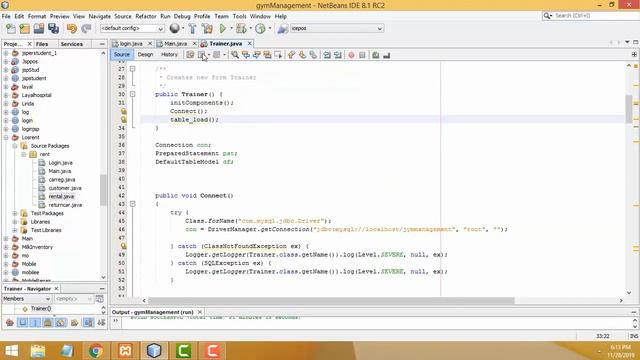Open the Navigate menu

[100, 16]
